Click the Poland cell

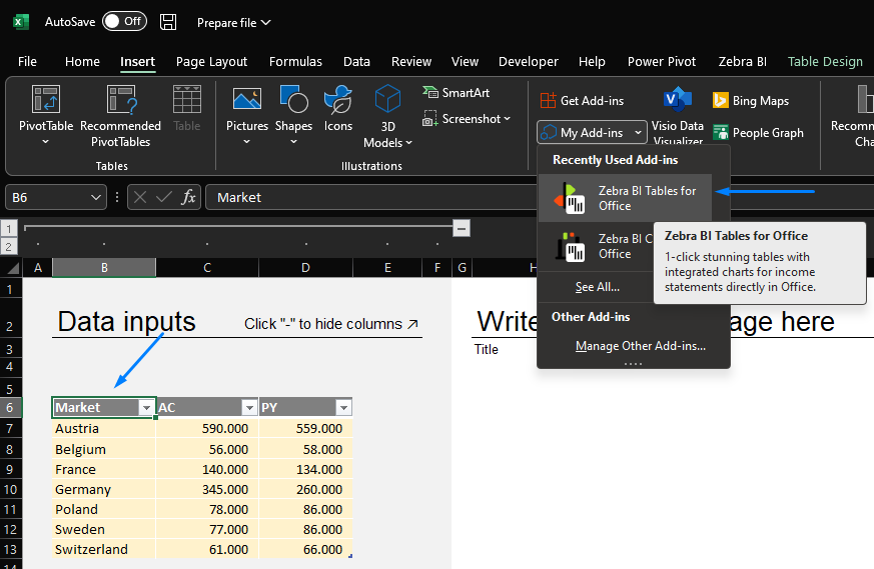click(104, 509)
